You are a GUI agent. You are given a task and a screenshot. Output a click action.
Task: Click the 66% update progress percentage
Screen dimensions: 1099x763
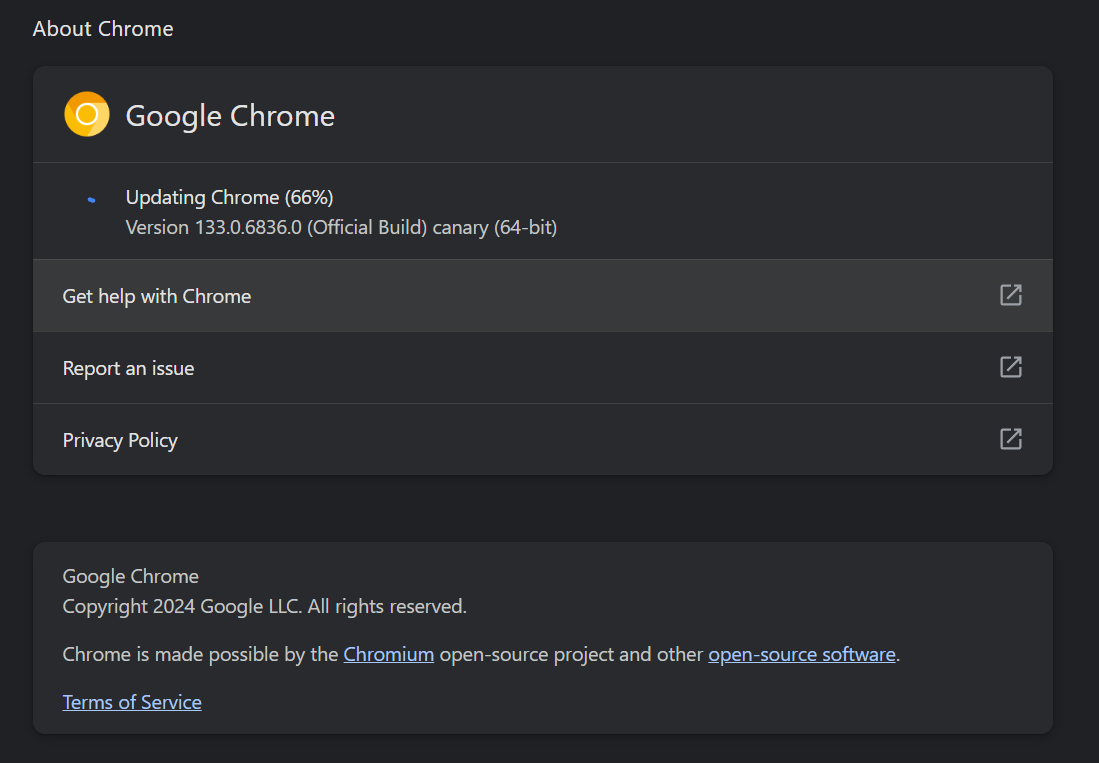point(309,198)
